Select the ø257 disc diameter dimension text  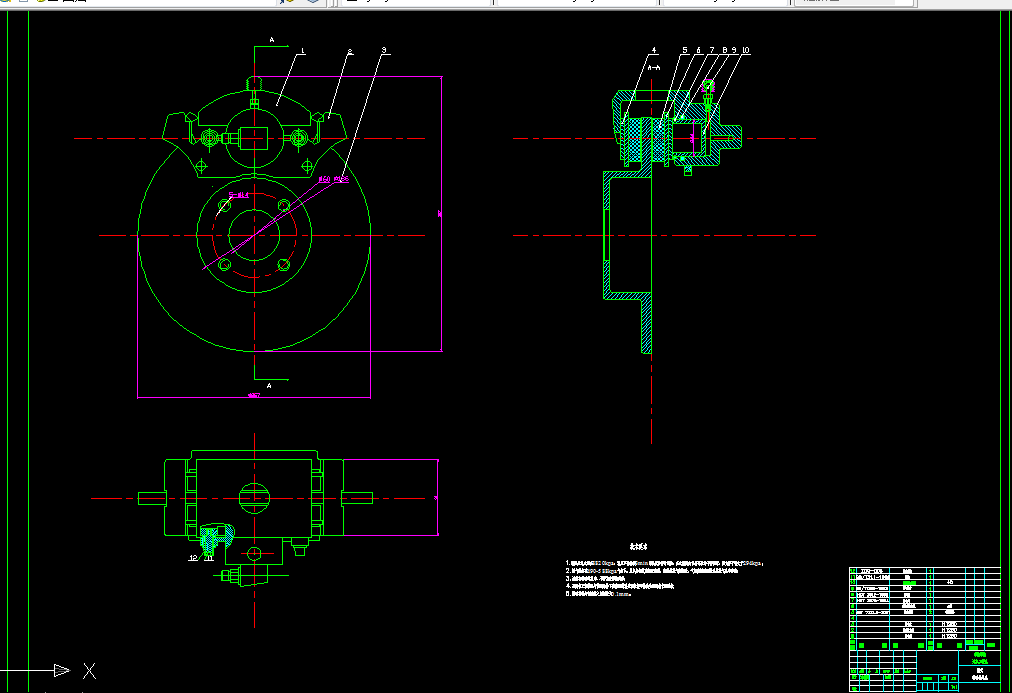pos(254,396)
